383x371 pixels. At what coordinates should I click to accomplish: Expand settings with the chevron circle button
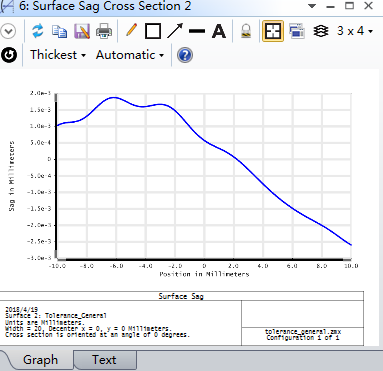point(8,31)
